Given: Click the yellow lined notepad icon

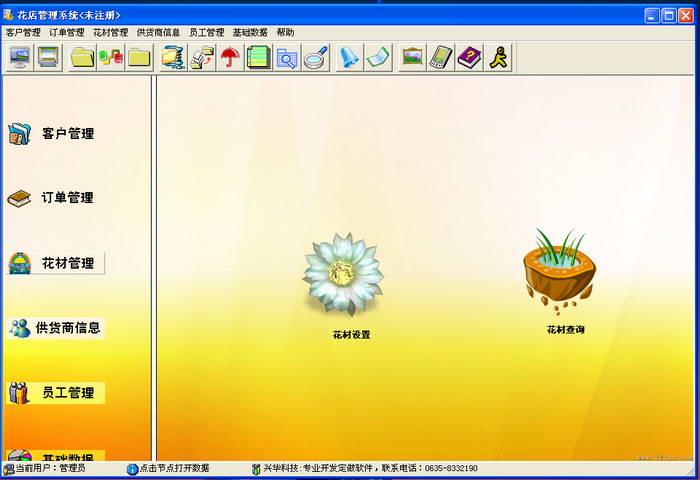Looking at the screenshot, I should click(258, 57).
